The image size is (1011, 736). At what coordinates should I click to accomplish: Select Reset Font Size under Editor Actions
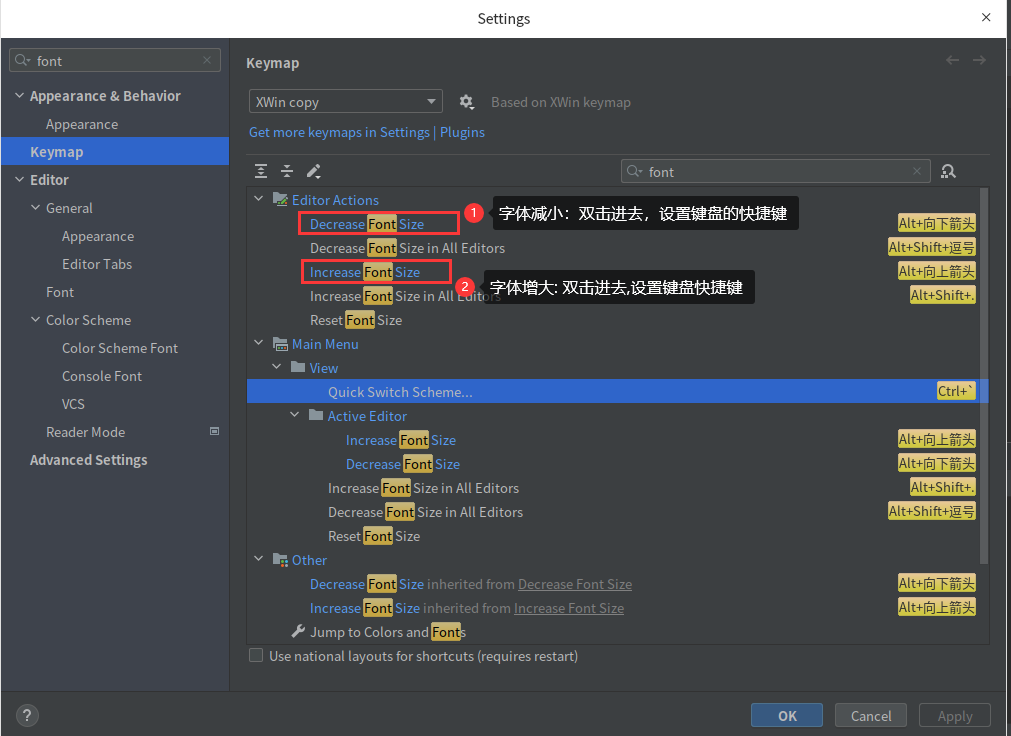356,320
